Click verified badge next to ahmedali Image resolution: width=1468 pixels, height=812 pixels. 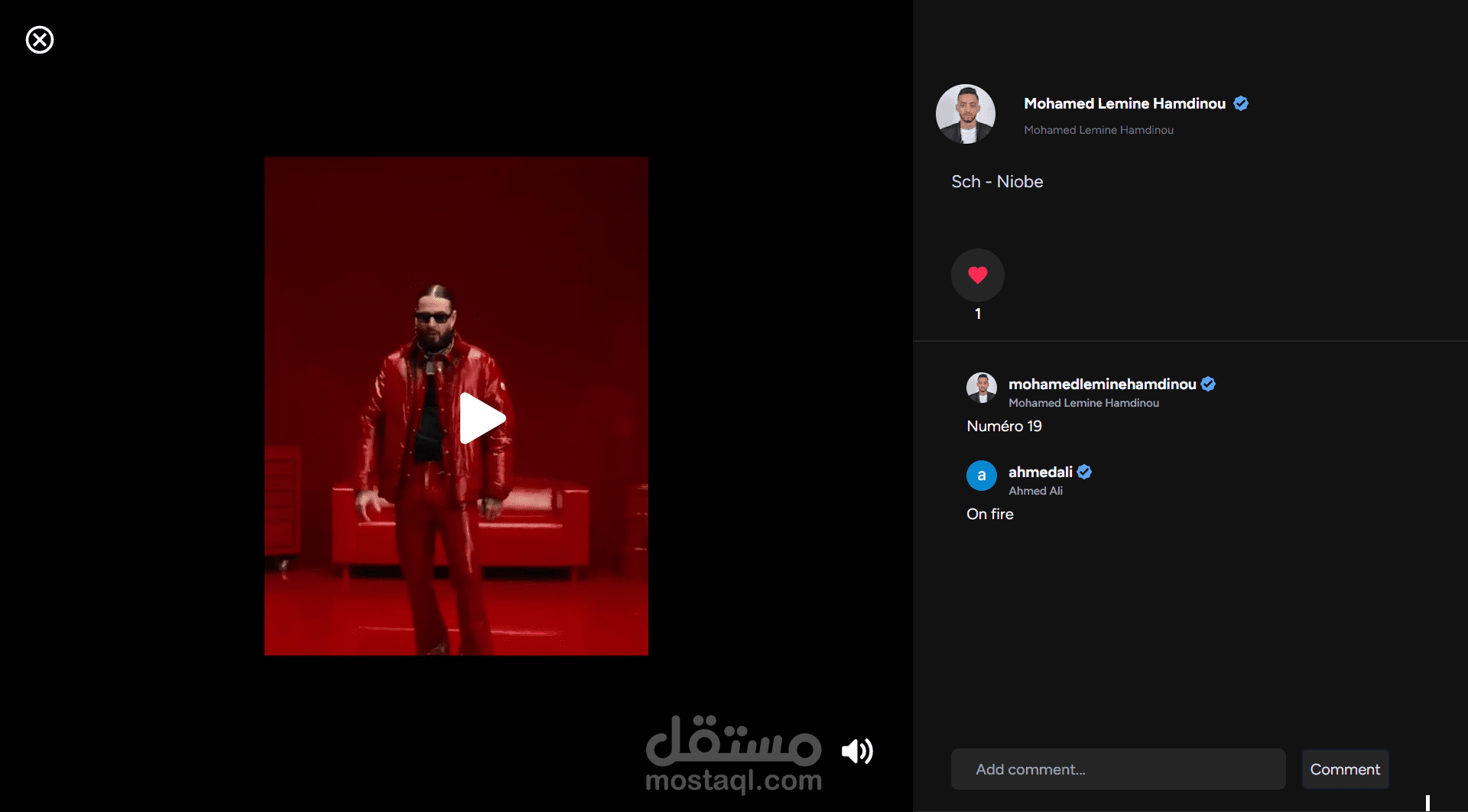pos(1084,472)
